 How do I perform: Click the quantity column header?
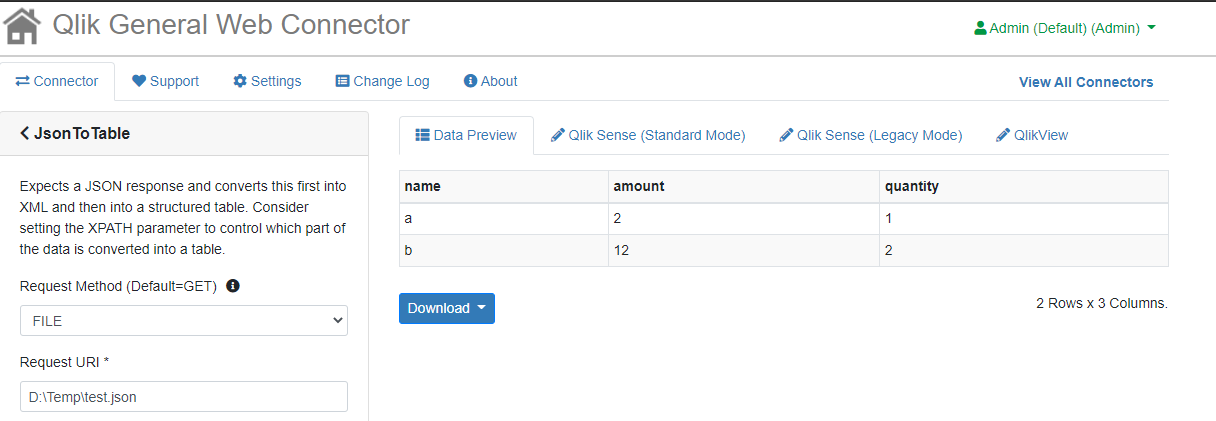(x=911, y=186)
